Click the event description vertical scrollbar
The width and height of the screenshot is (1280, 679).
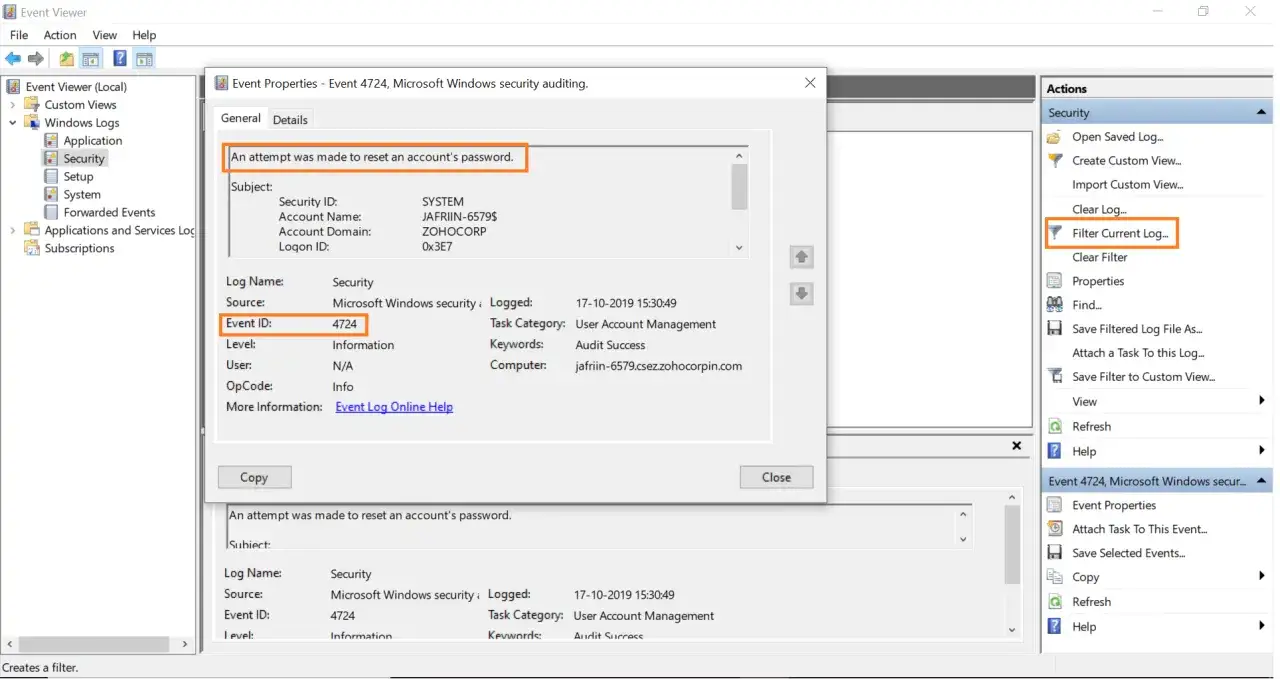pyautogui.click(x=740, y=200)
